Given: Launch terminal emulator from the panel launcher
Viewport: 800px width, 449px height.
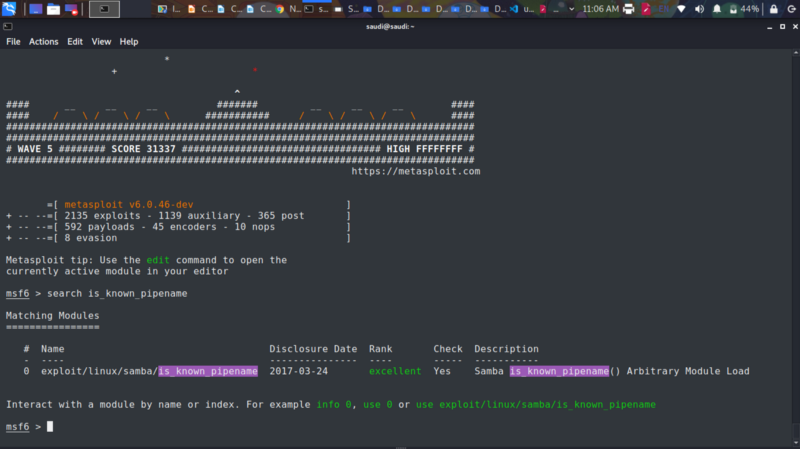Looking at the screenshot, I should (x=104, y=9).
